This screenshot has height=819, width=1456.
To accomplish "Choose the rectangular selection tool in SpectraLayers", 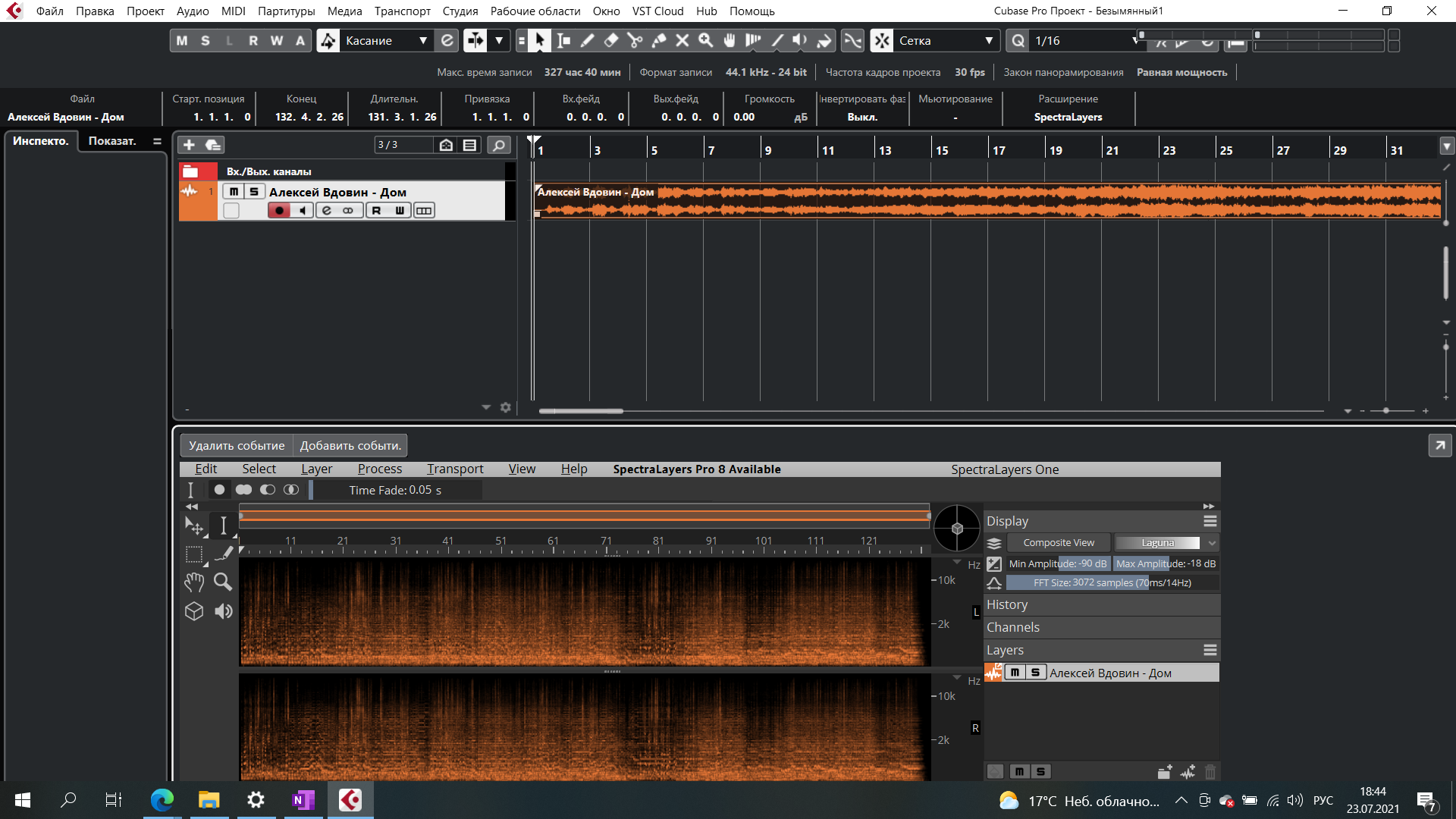I will click(194, 555).
